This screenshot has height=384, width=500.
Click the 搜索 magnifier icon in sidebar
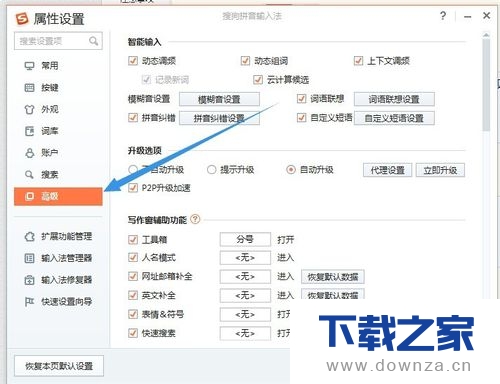(29, 175)
